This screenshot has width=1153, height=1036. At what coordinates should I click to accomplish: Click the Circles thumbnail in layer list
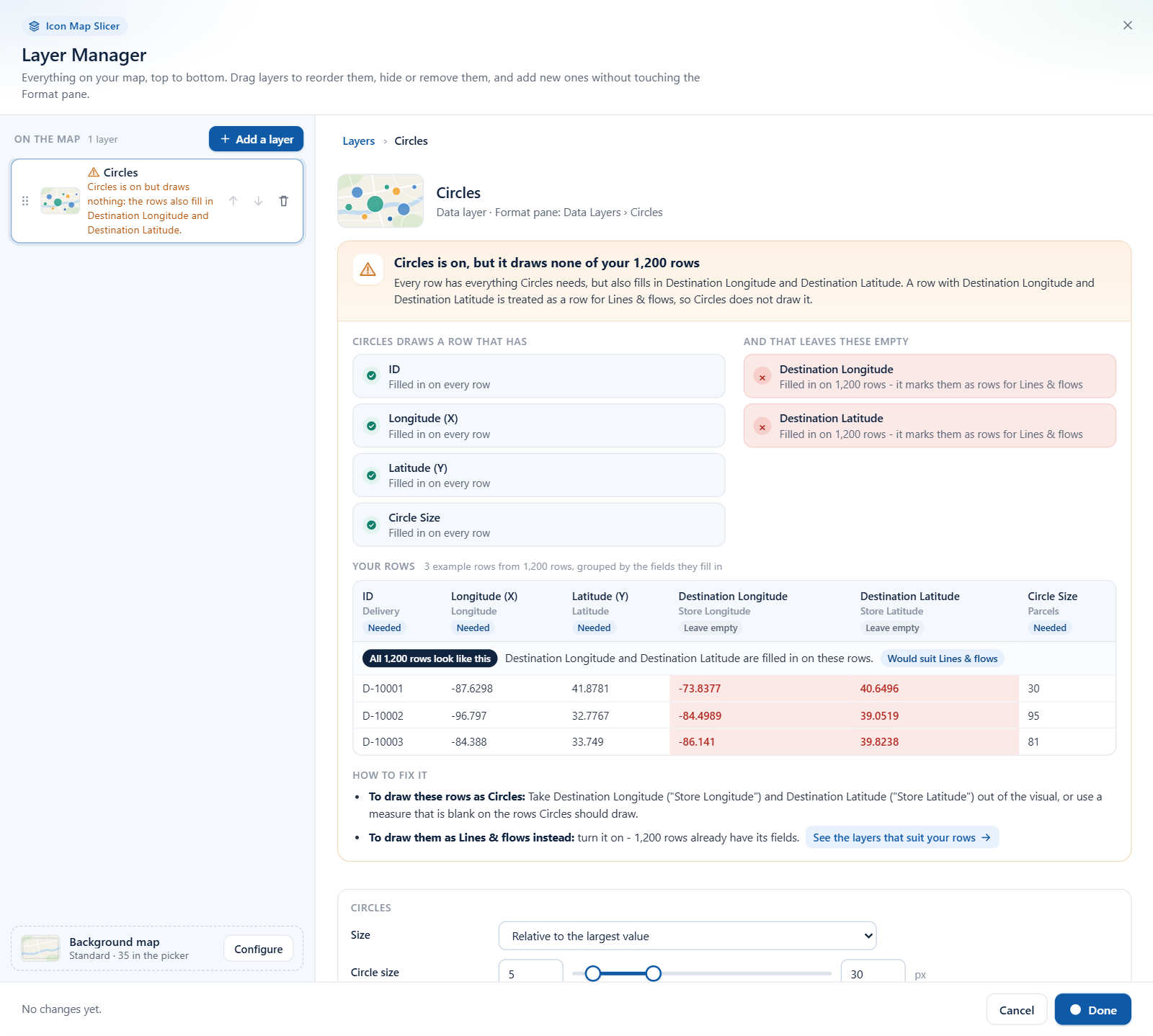coord(61,201)
